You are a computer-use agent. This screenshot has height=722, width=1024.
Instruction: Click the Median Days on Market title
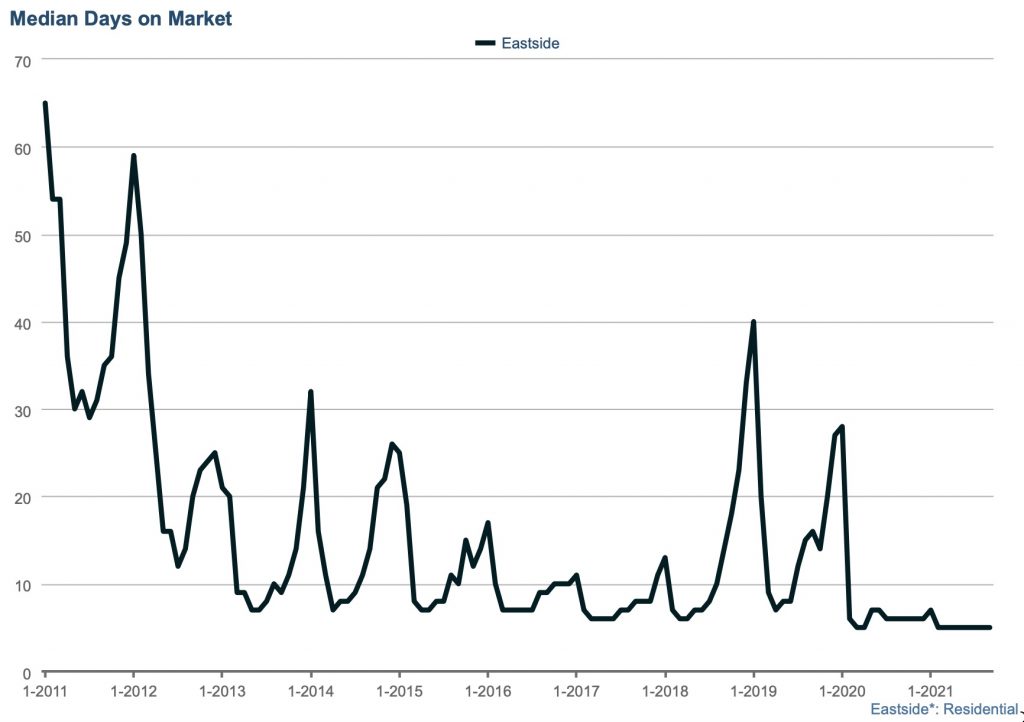click(120, 18)
